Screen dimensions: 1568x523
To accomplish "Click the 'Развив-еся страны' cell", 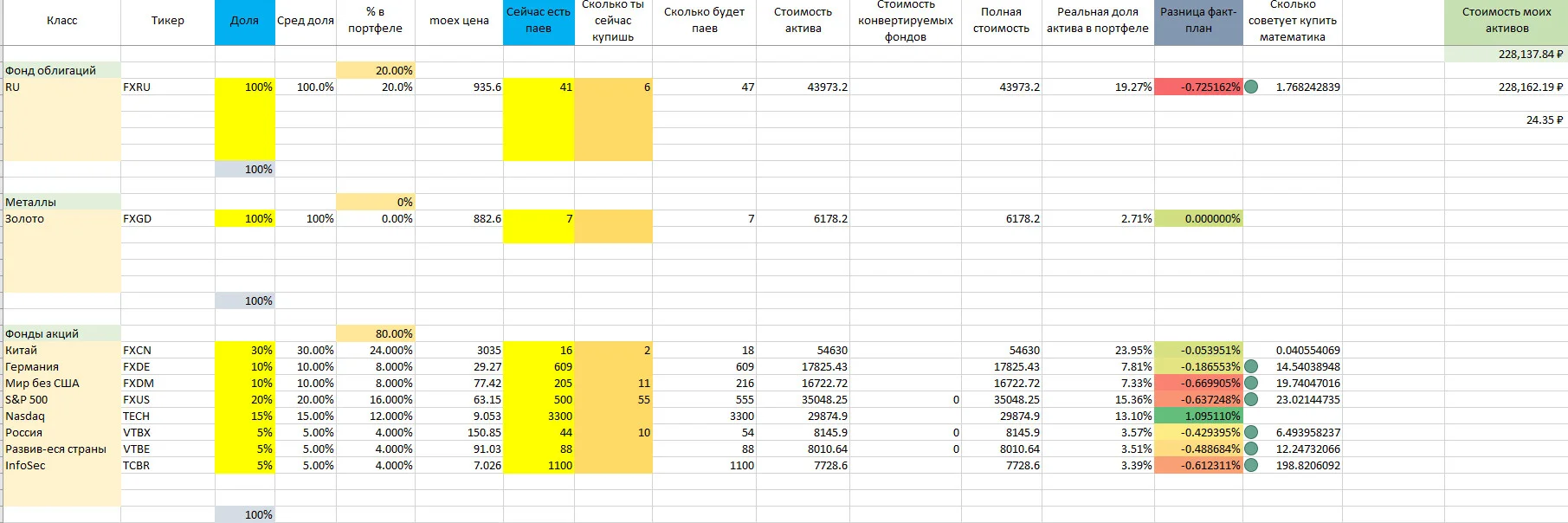I will [x=62, y=449].
